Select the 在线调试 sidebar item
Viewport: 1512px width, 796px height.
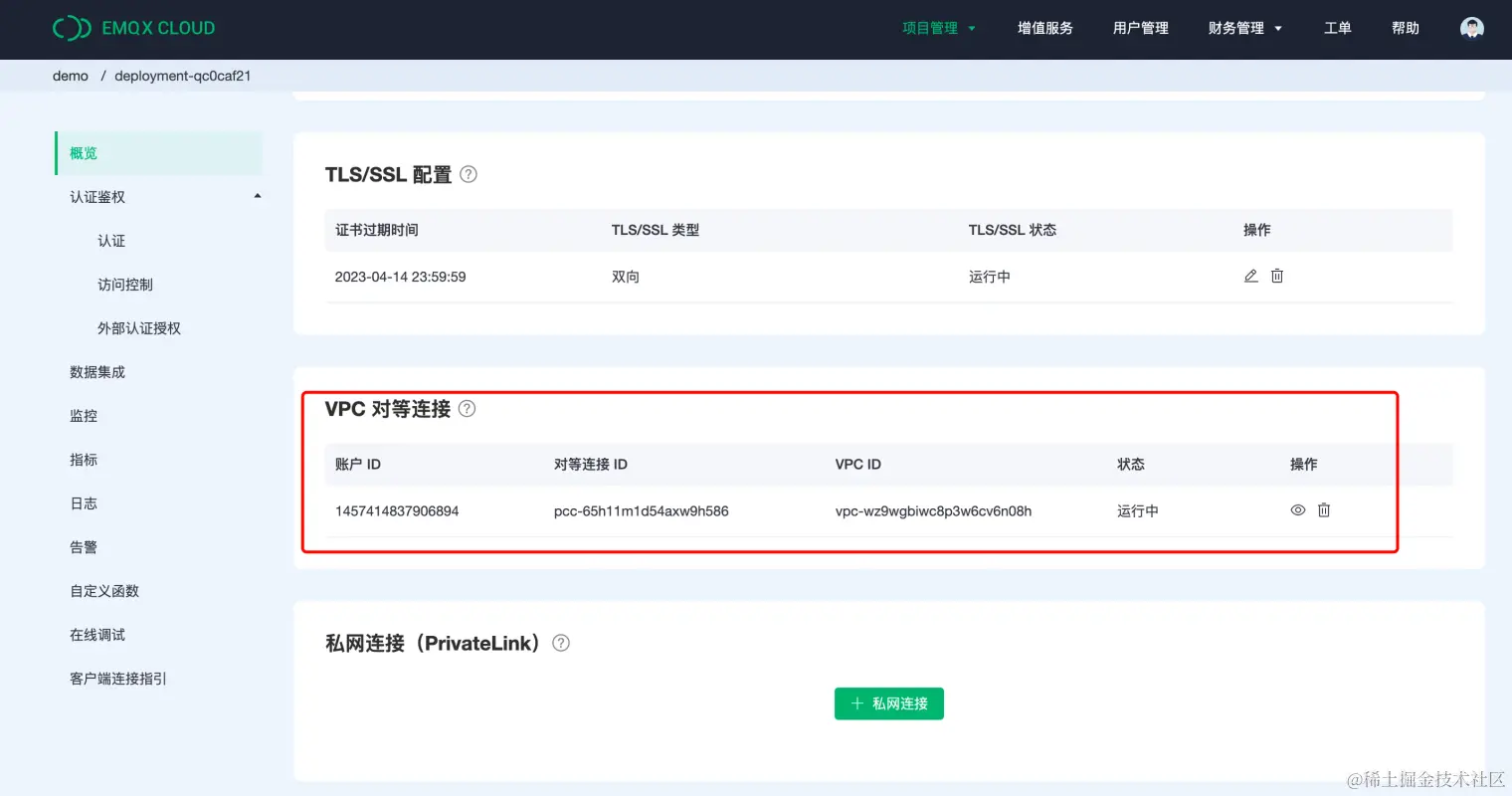[x=96, y=634]
